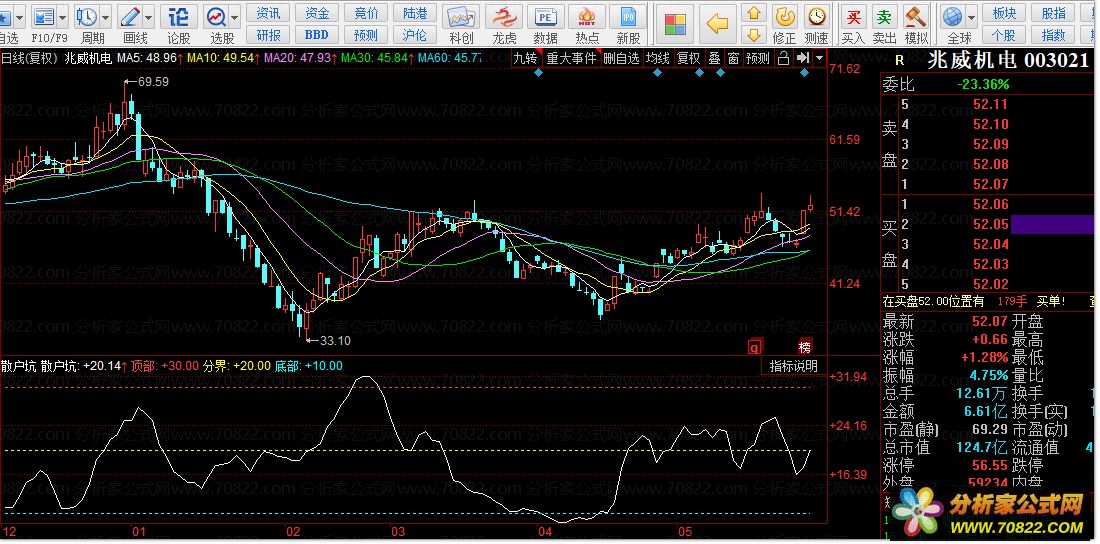Select the 画线 pencil drawing tool
The height and width of the screenshot is (544, 1100).
pos(130,16)
